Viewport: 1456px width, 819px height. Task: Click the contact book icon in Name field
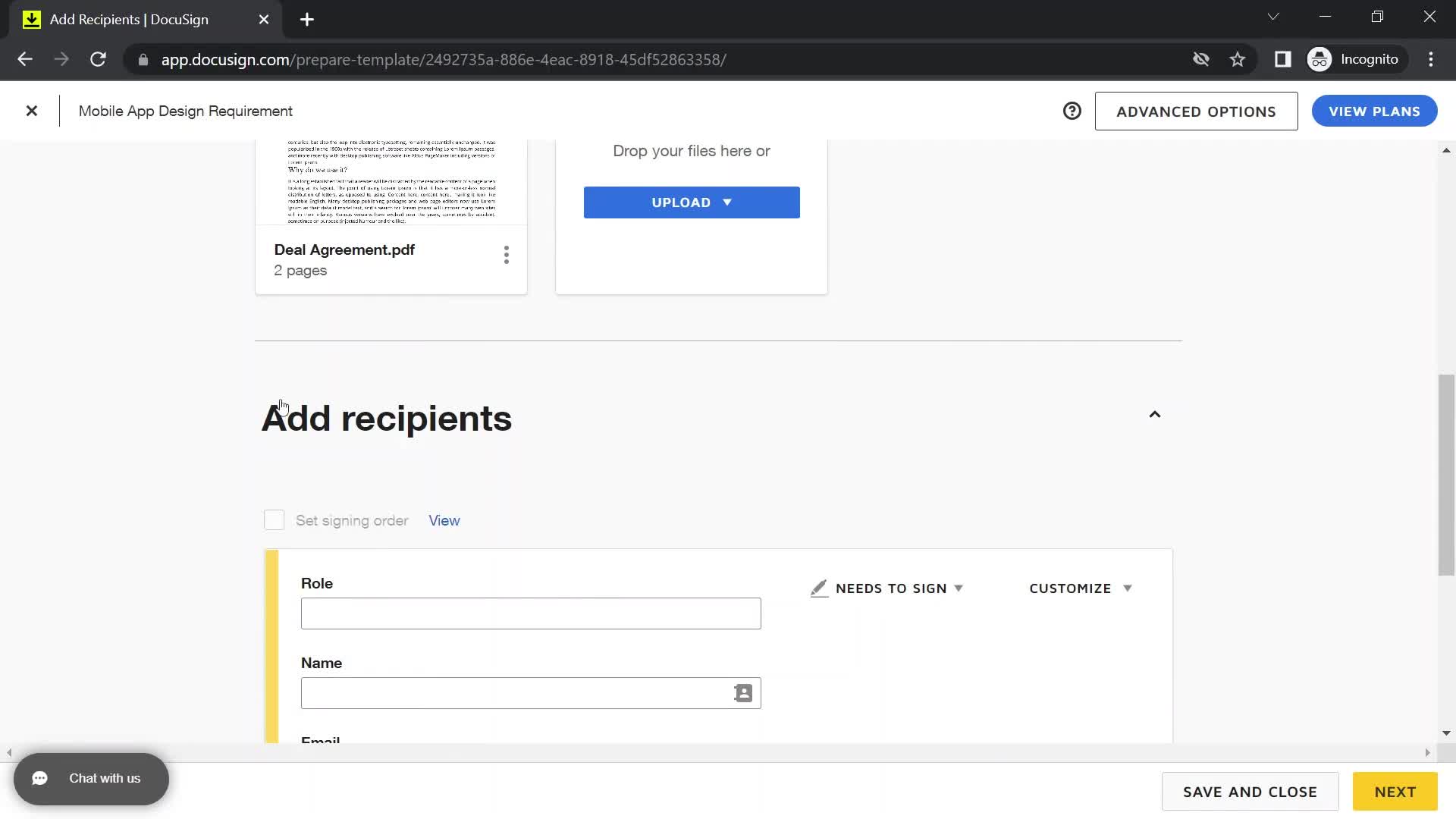click(x=743, y=693)
